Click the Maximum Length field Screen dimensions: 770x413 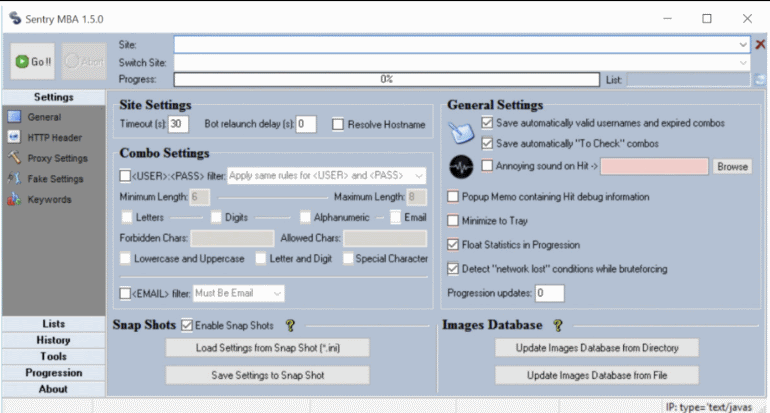click(x=416, y=197)
